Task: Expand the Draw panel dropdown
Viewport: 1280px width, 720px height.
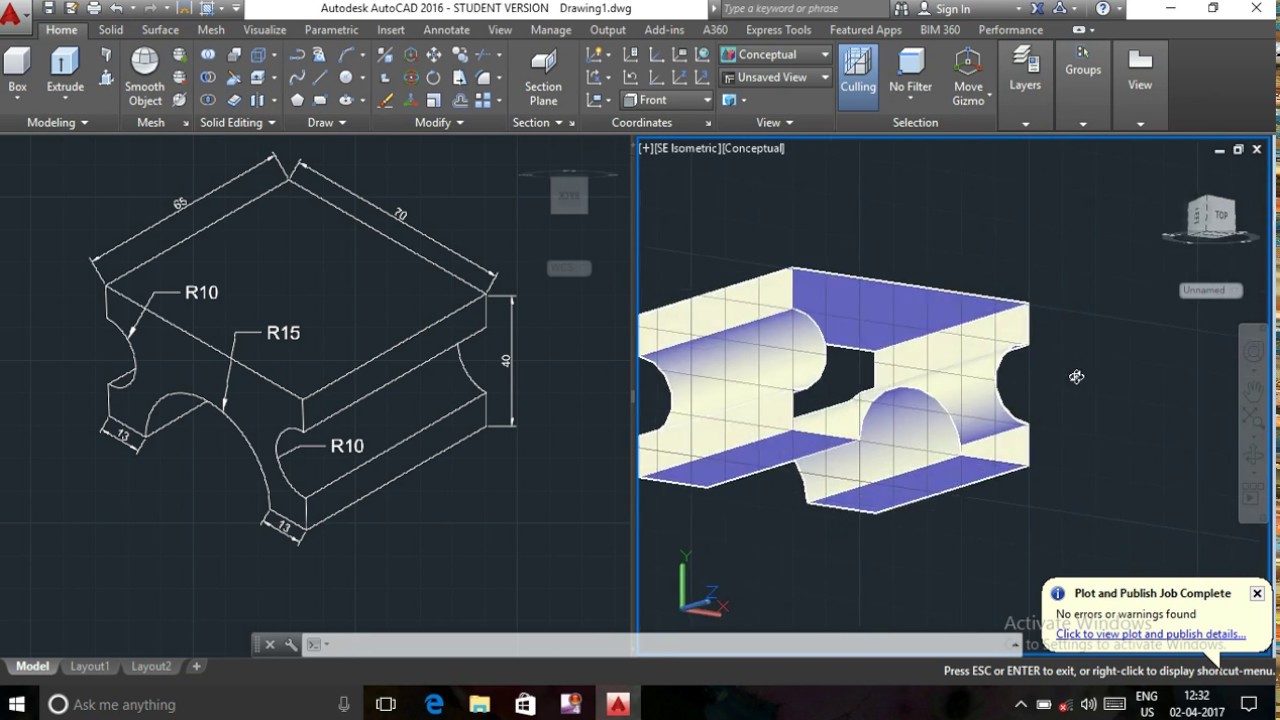Action: click(327, 122)
